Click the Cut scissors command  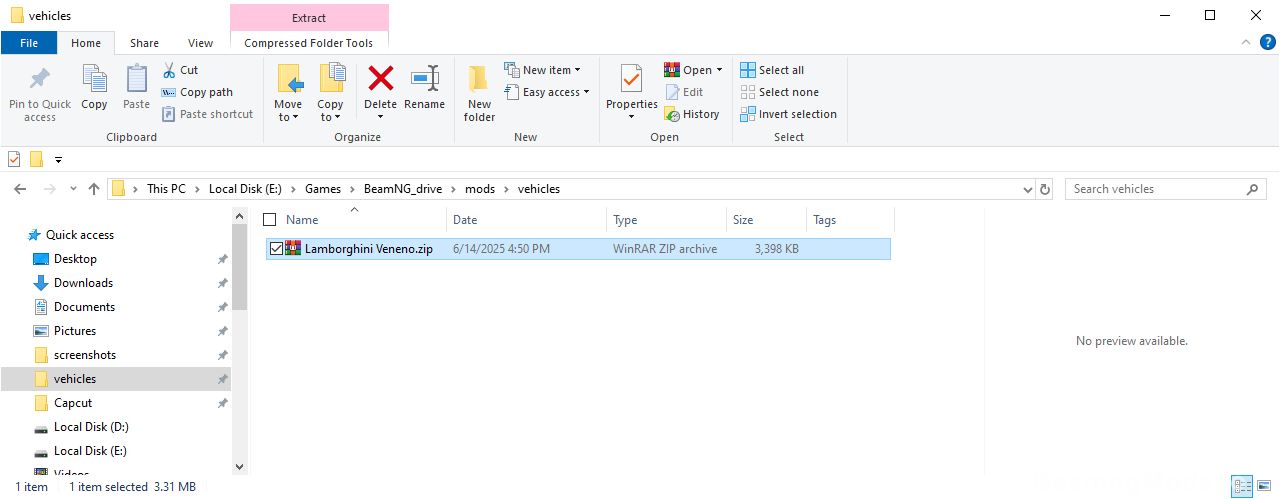pyautogui.click(x=180, y=70)
